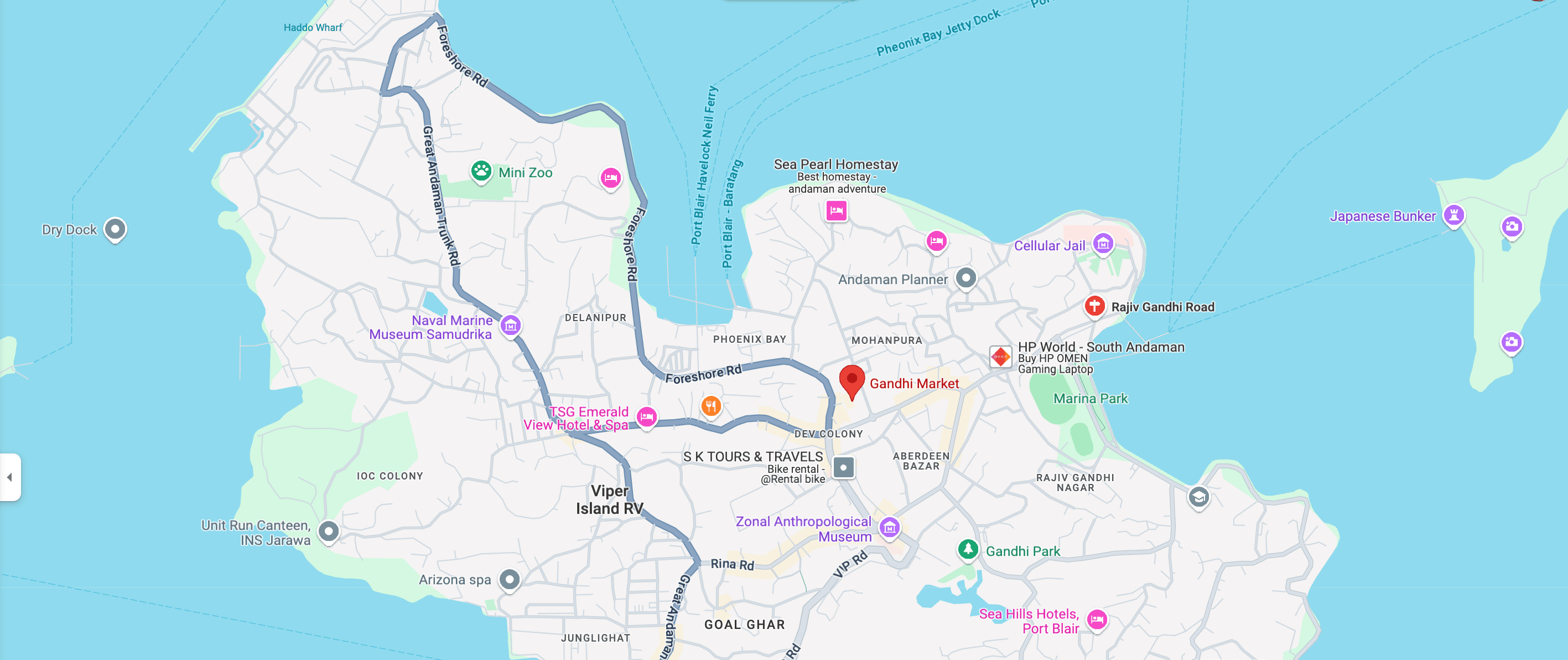Viewport: 1568px width, 660px height.
Task: Open the Marina Park label
Action: coord(1090,399)
